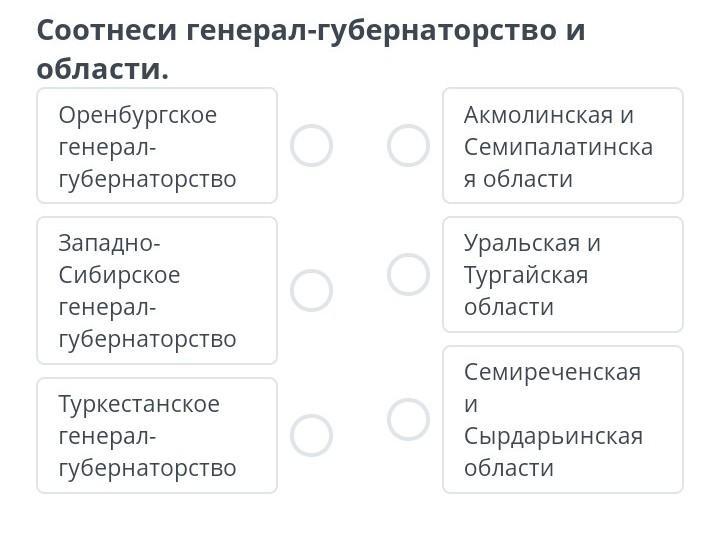Screen dimensions: 720x557
Task: Click the Туркестанское генерал-губернаторство card
Action: (x=157, y=435)
